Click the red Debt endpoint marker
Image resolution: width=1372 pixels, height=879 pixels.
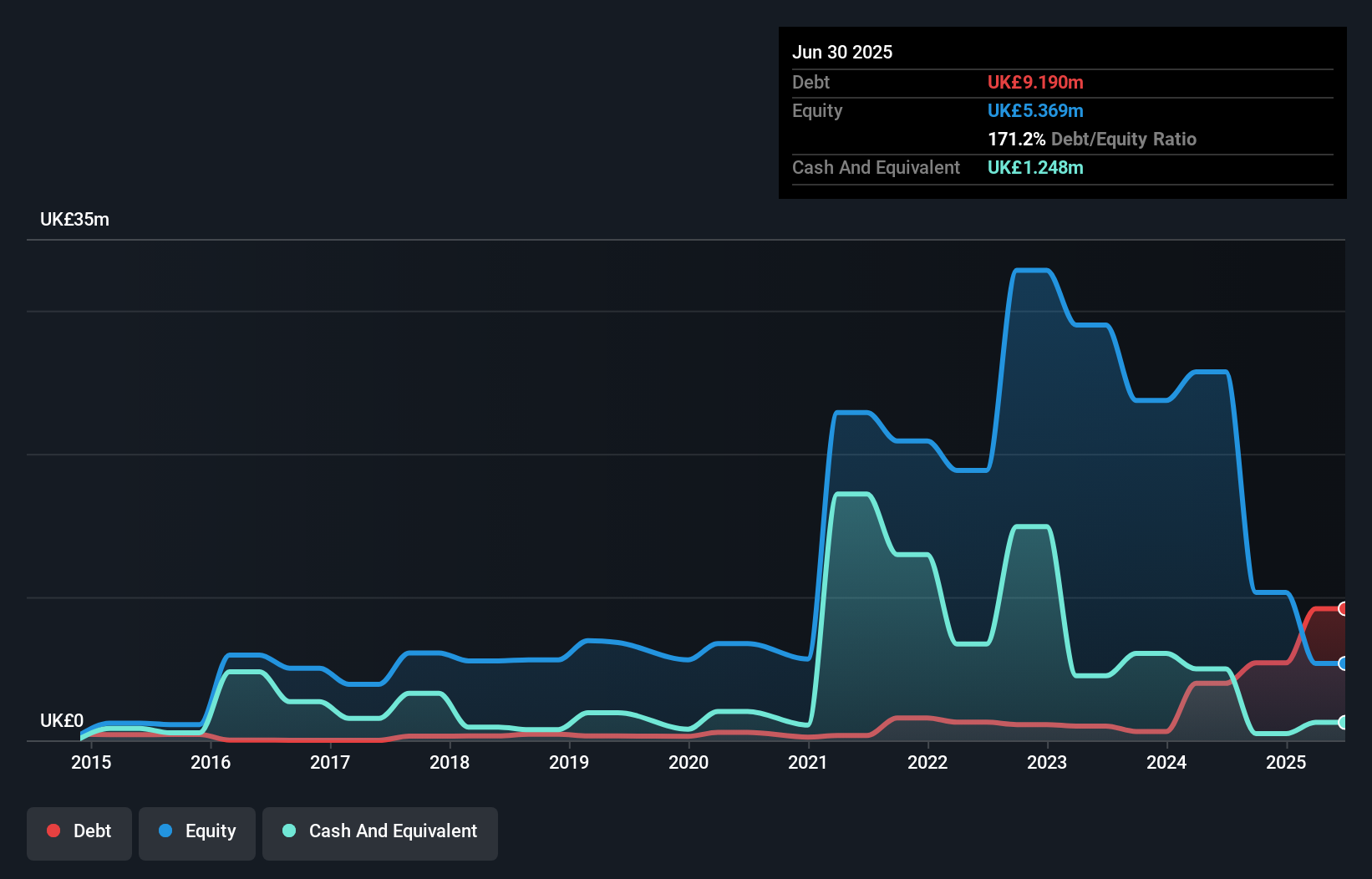[x=1343, y=608]
